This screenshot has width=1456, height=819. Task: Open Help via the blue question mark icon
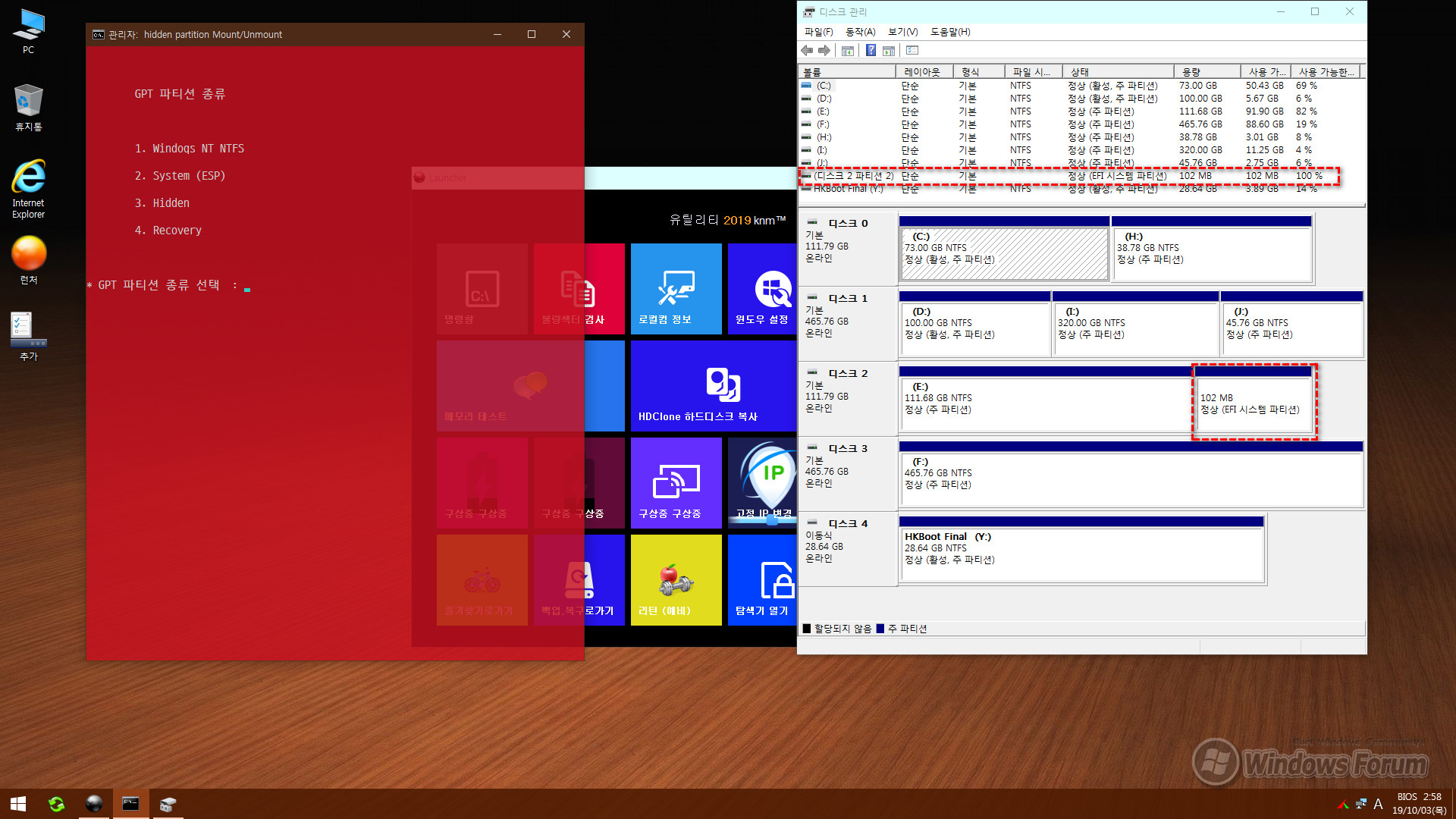point(871,51)
